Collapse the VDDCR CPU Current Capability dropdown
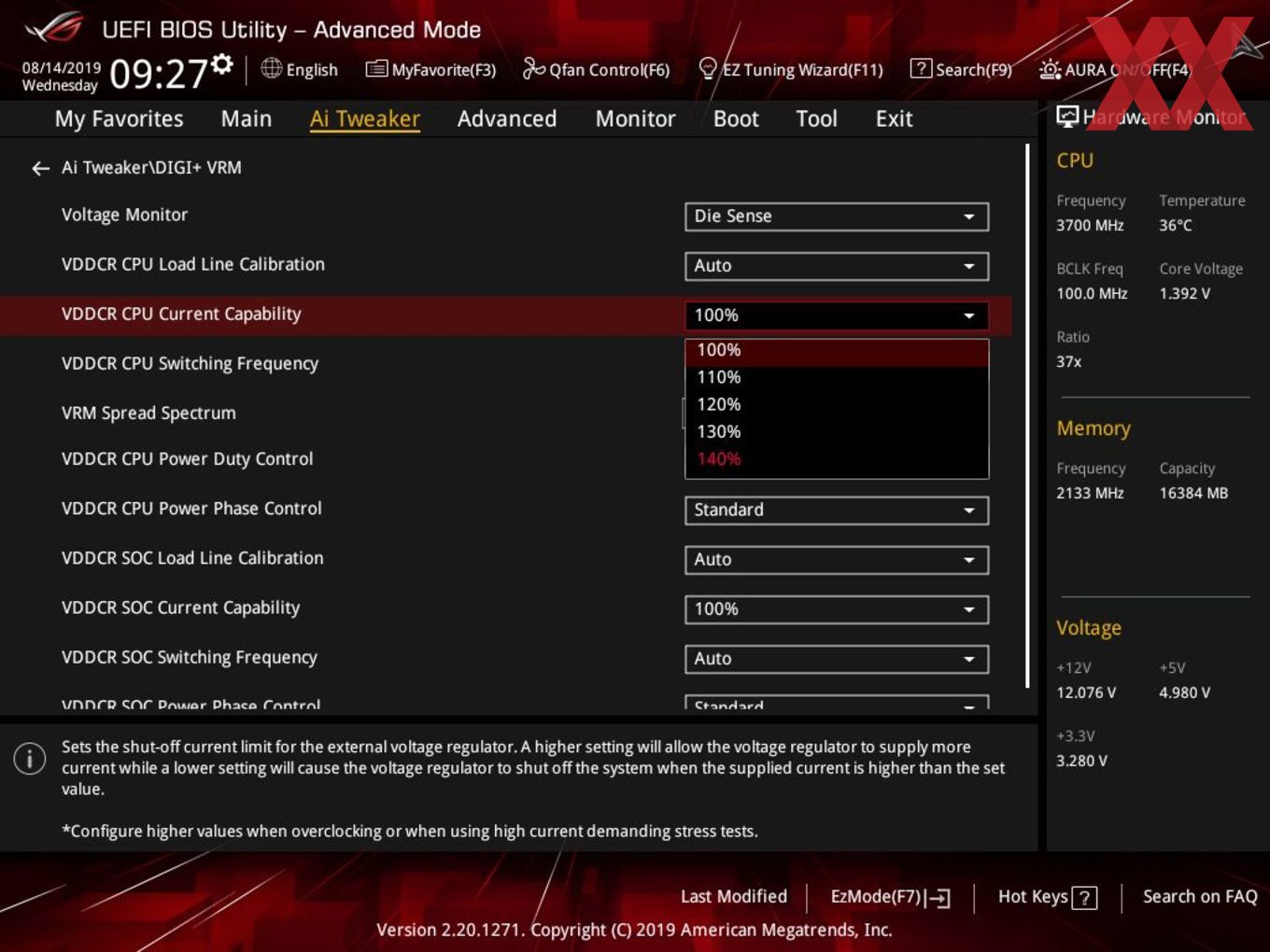 pos(837,315)
